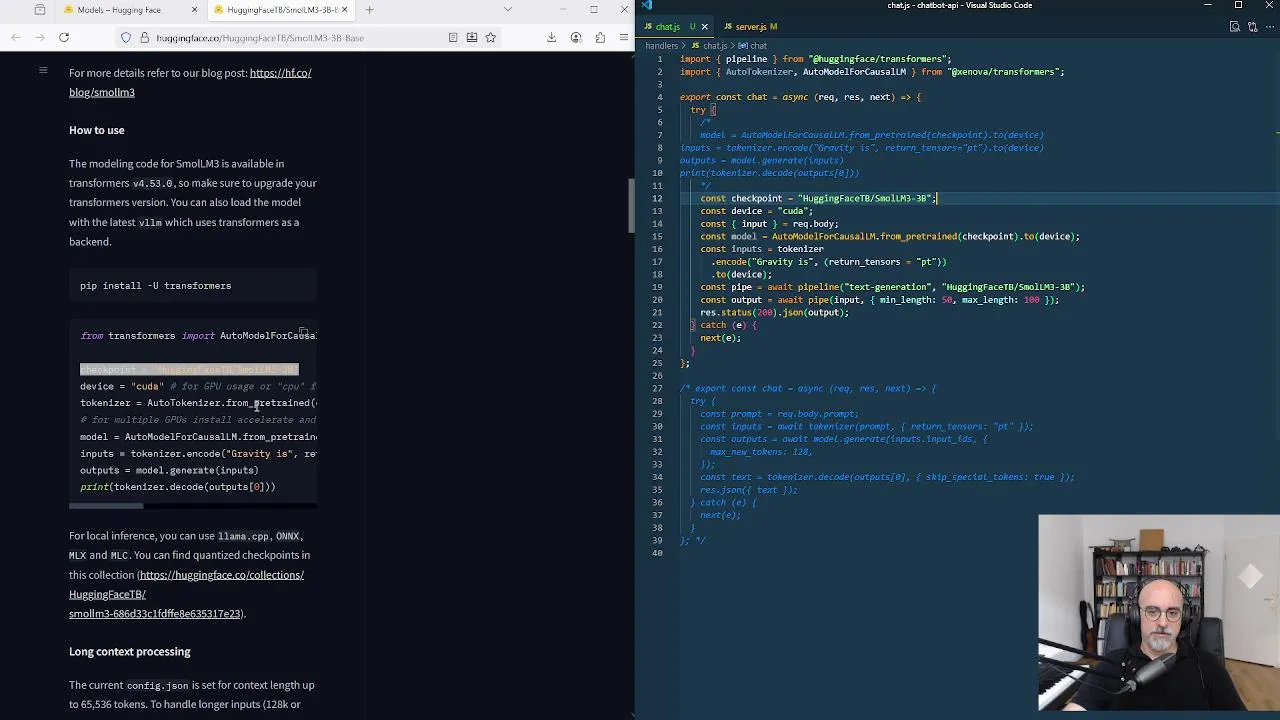The height and width of the screenshot is (720, 1280).
Task: Open Firefox View from the tab bar
Action: coord(39,10)
